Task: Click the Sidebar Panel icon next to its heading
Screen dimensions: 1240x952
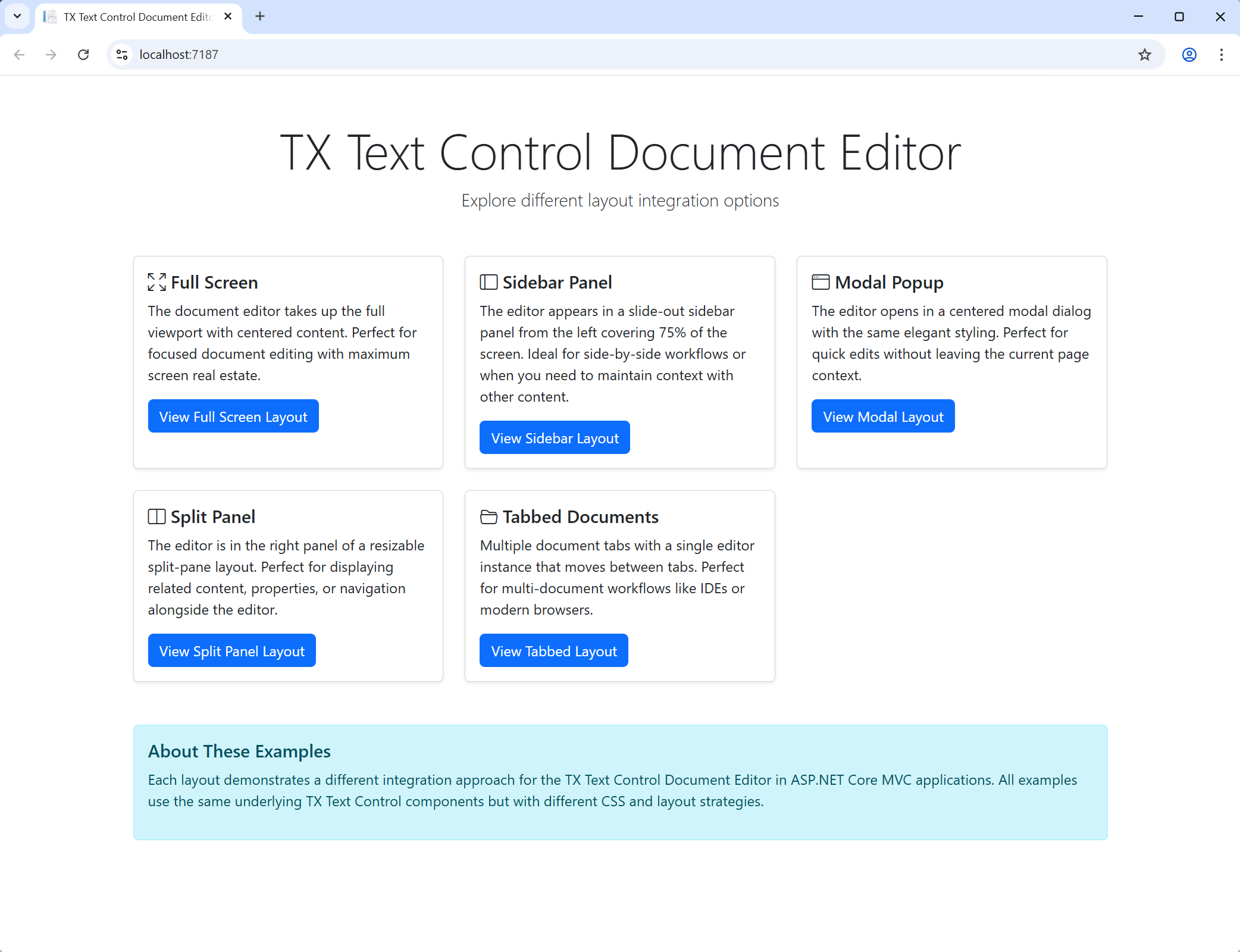Action: click(x=487, y=281)
